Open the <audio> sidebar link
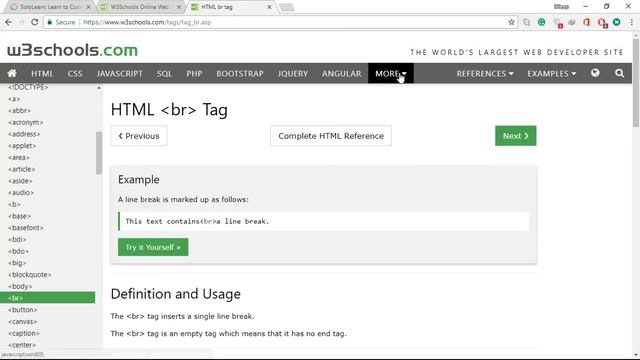This screenshot has width=640, height=360. click(21, 193)
